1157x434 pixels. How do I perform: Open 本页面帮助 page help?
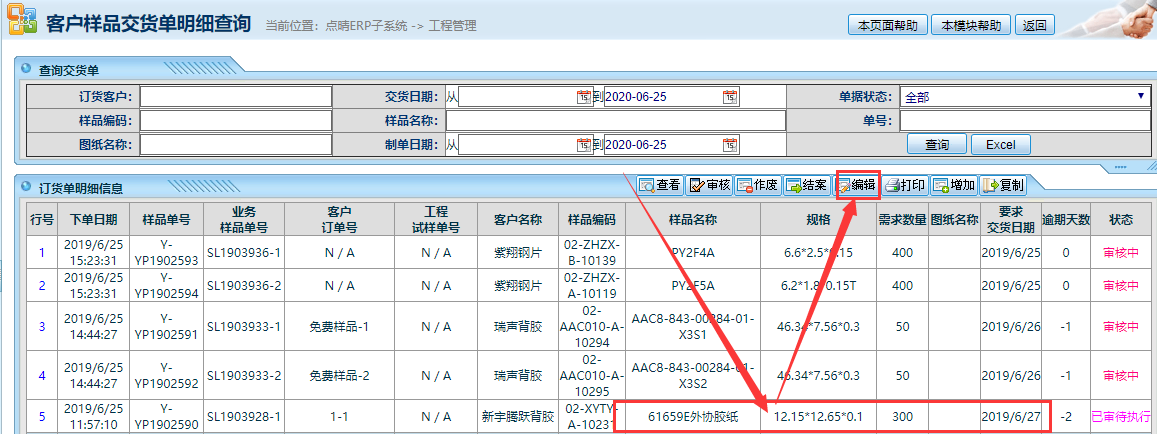pyautogui.click(x=887, y=25)
